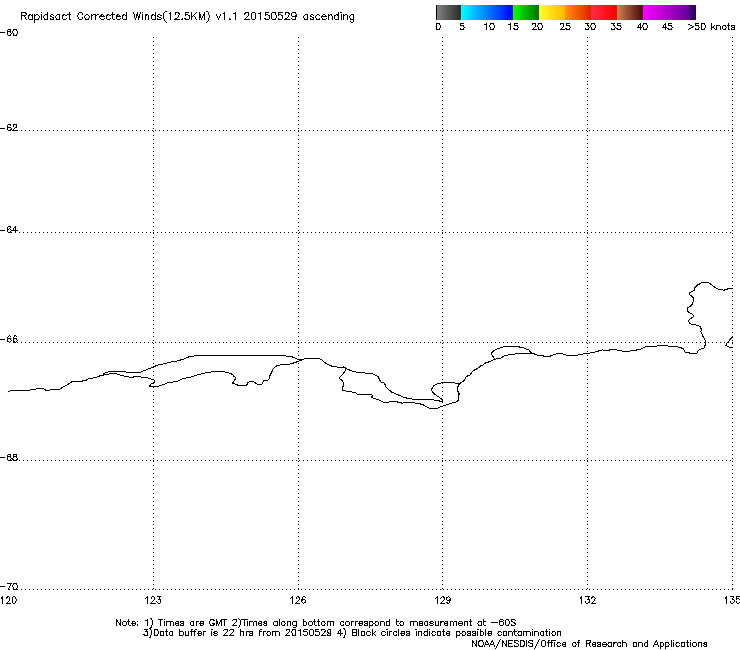Click the latitude label -68

(x=9, y=458)
